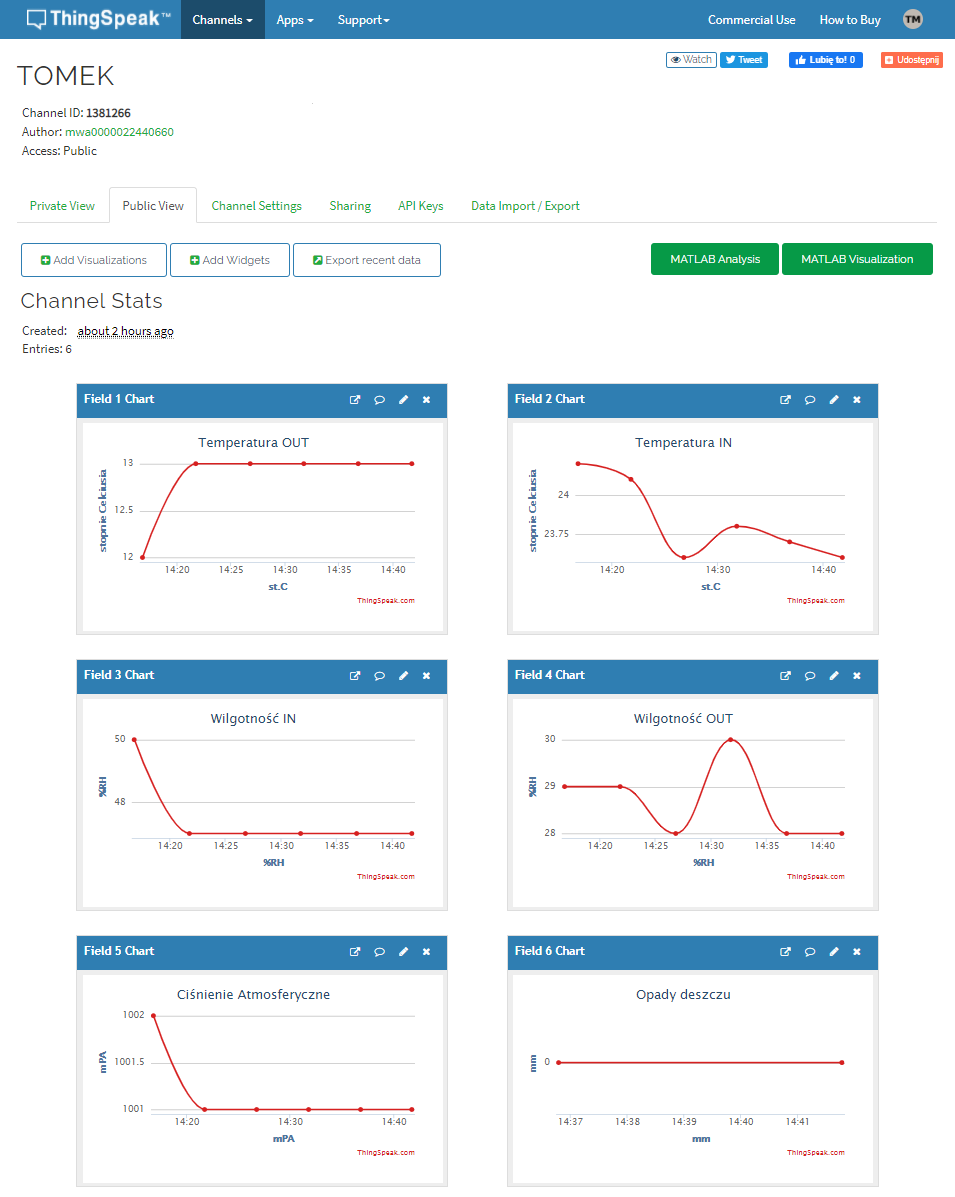Delete the Field 4 Chart

coord(857,675)
